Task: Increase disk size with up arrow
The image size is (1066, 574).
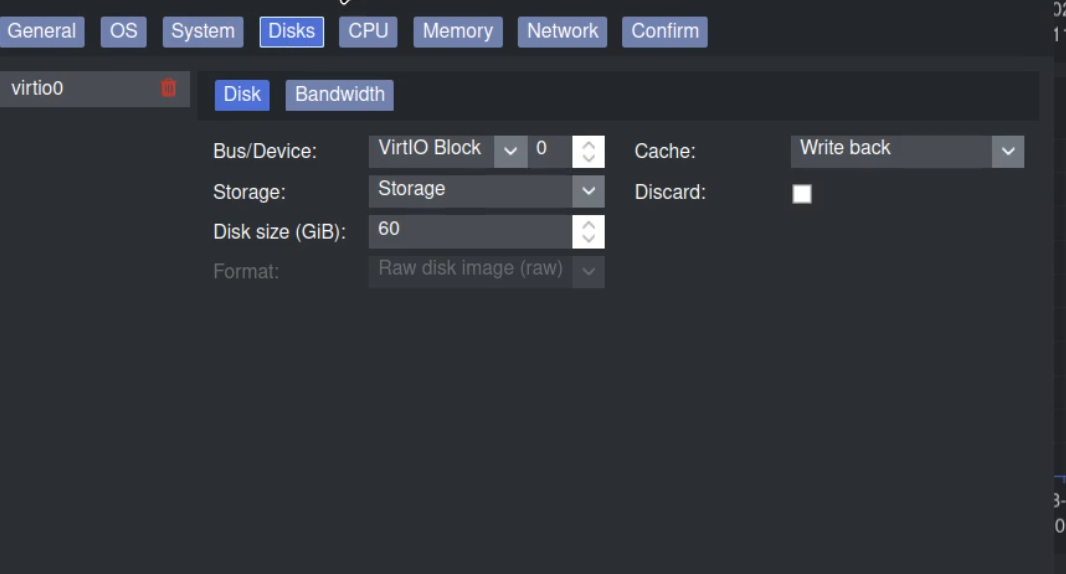Action: point(589,224)
